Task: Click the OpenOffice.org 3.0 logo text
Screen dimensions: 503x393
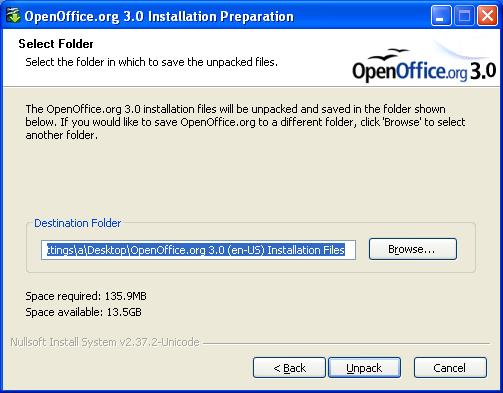Action: [x=424, y=71]
